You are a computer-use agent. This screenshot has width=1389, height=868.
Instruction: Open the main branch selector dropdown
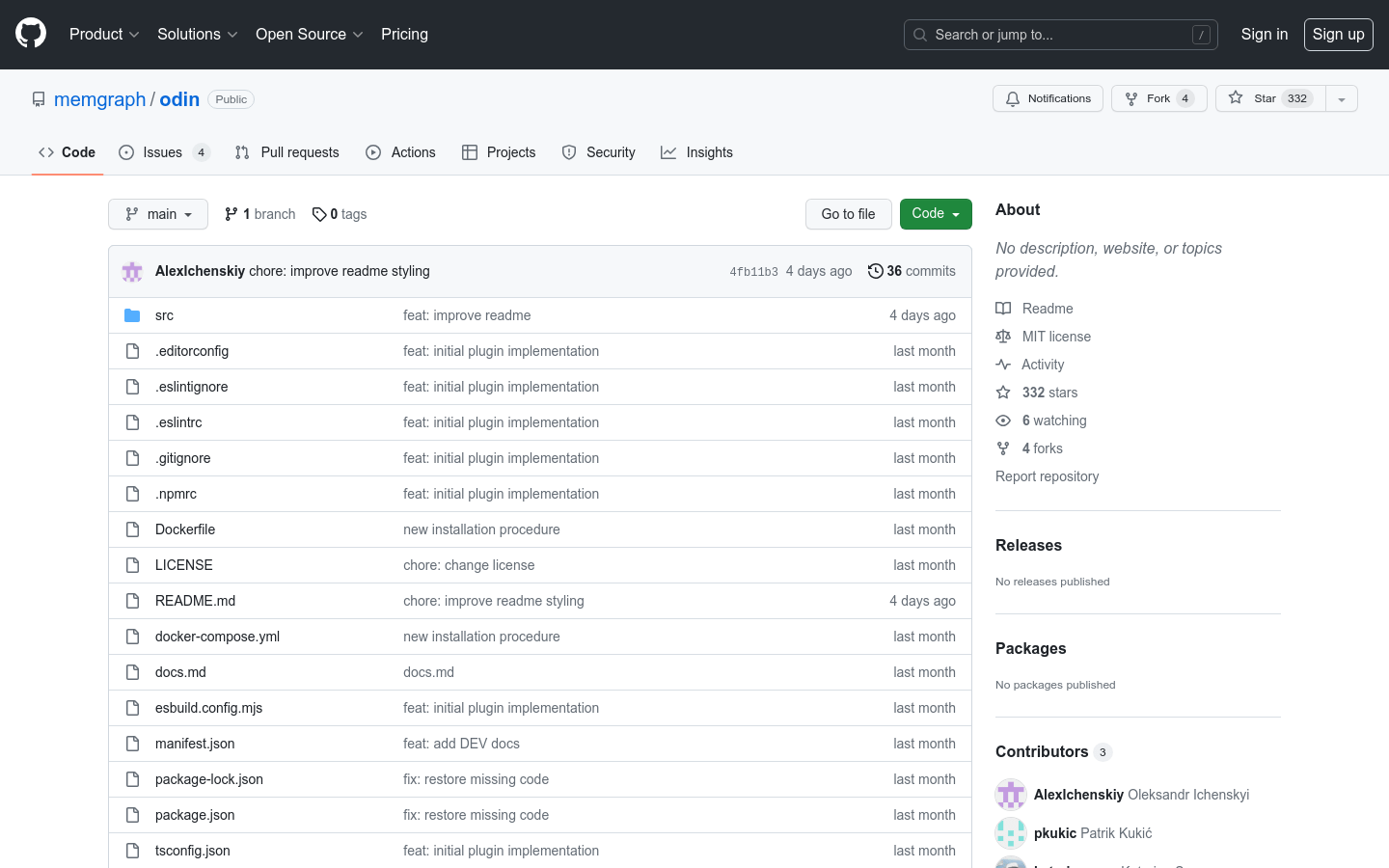[x=158, y=214]
